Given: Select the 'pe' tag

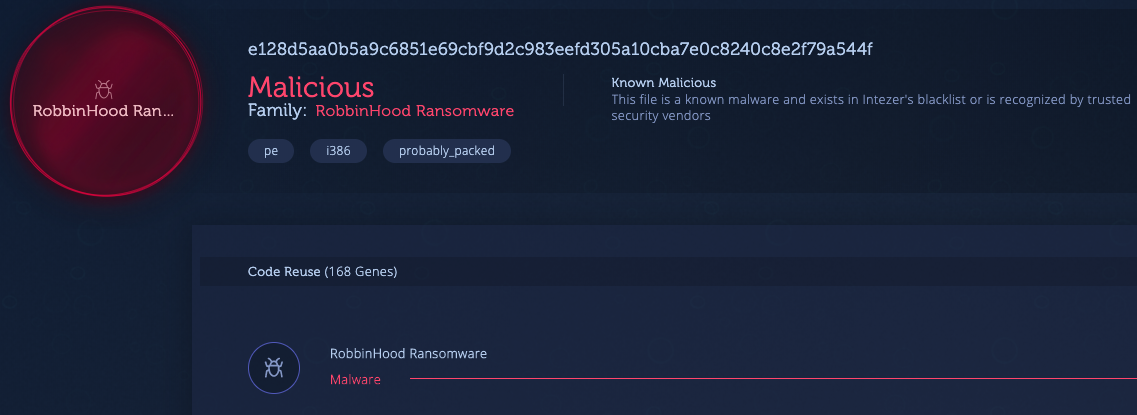Looking at the screenshot, I should pyautogui.click(x=271, y=151).
